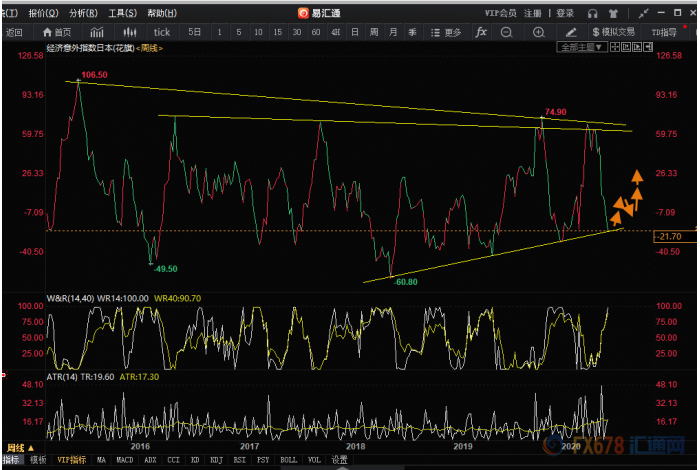This screenshot has height=470, width=700.
Task: Open the fx indicator formula tool
Action: pyautogui.click(x=481, y=32)
